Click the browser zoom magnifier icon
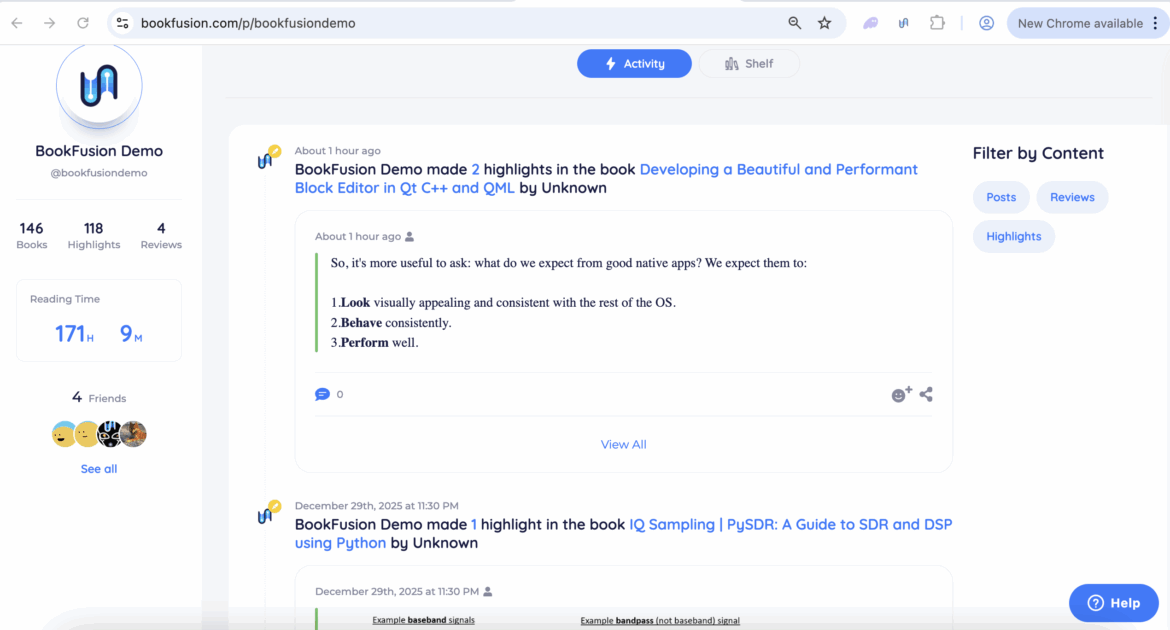Image resolution: width=1170 pixels, height=630 pixels. point(794,23)
